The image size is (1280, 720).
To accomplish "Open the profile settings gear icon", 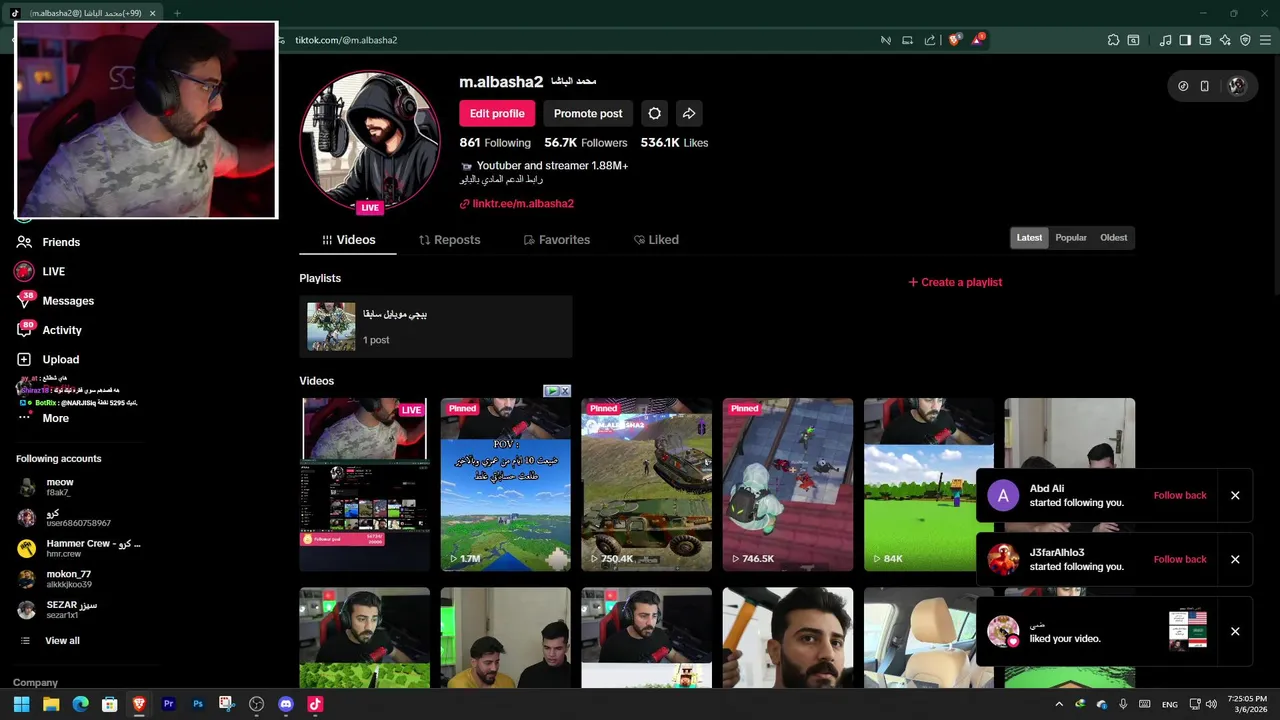I will 654,113.
